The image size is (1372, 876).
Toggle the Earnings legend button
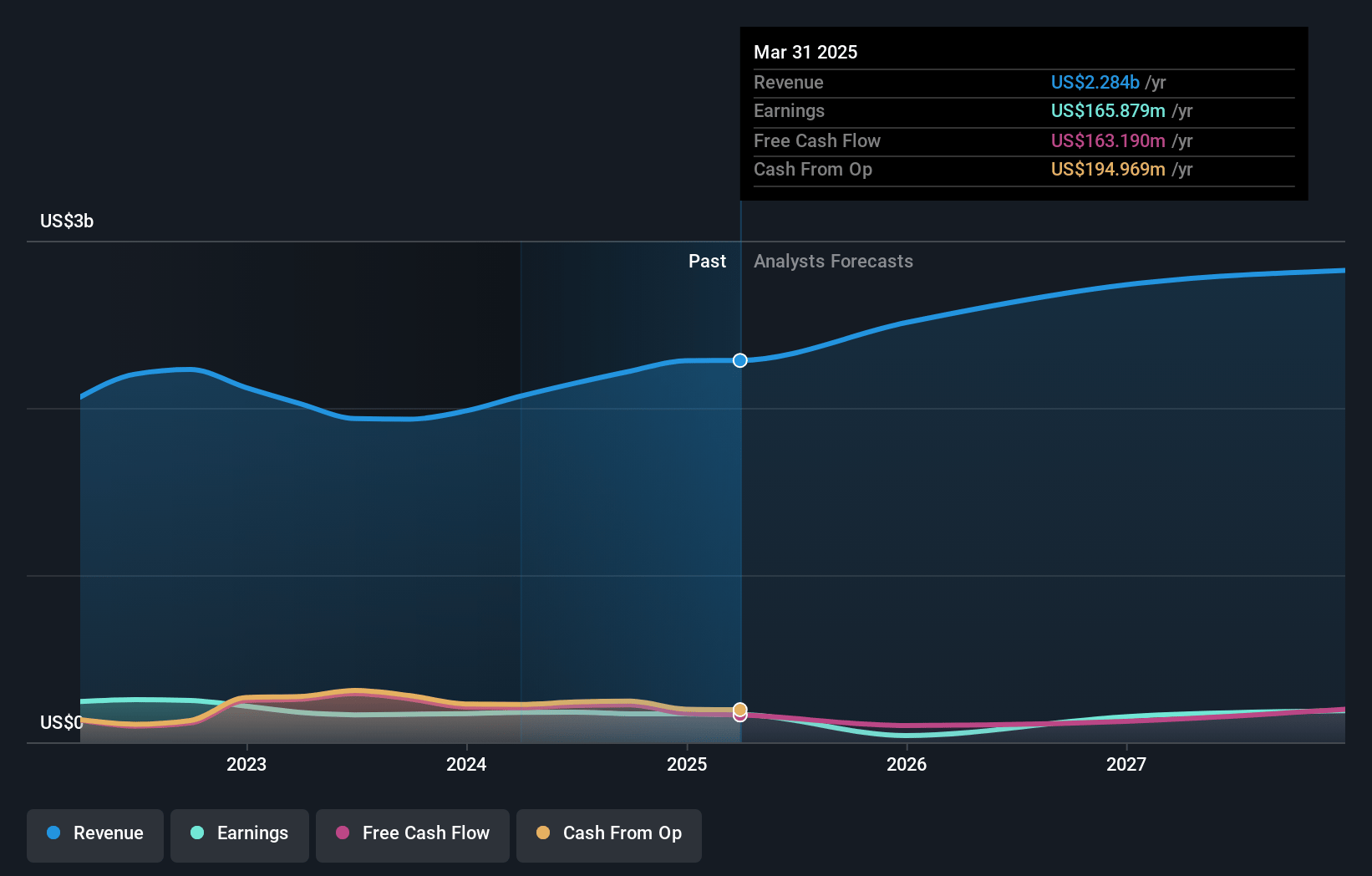[x=240, y=835]
